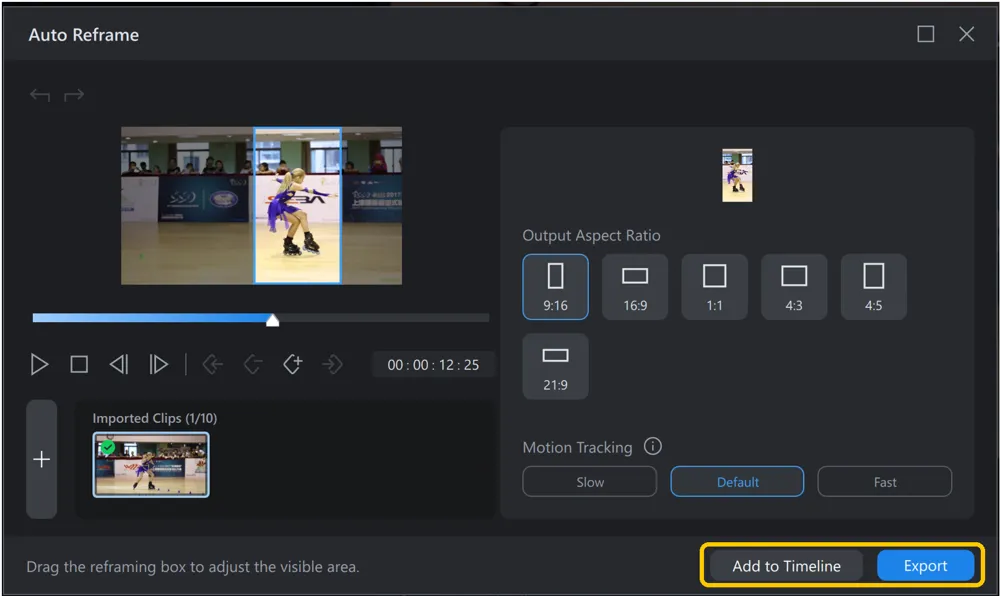This screenshot has width=1000, height=596.
Task: Select the imported skater clip thumbnail
Action: click(x=151, y=465)
